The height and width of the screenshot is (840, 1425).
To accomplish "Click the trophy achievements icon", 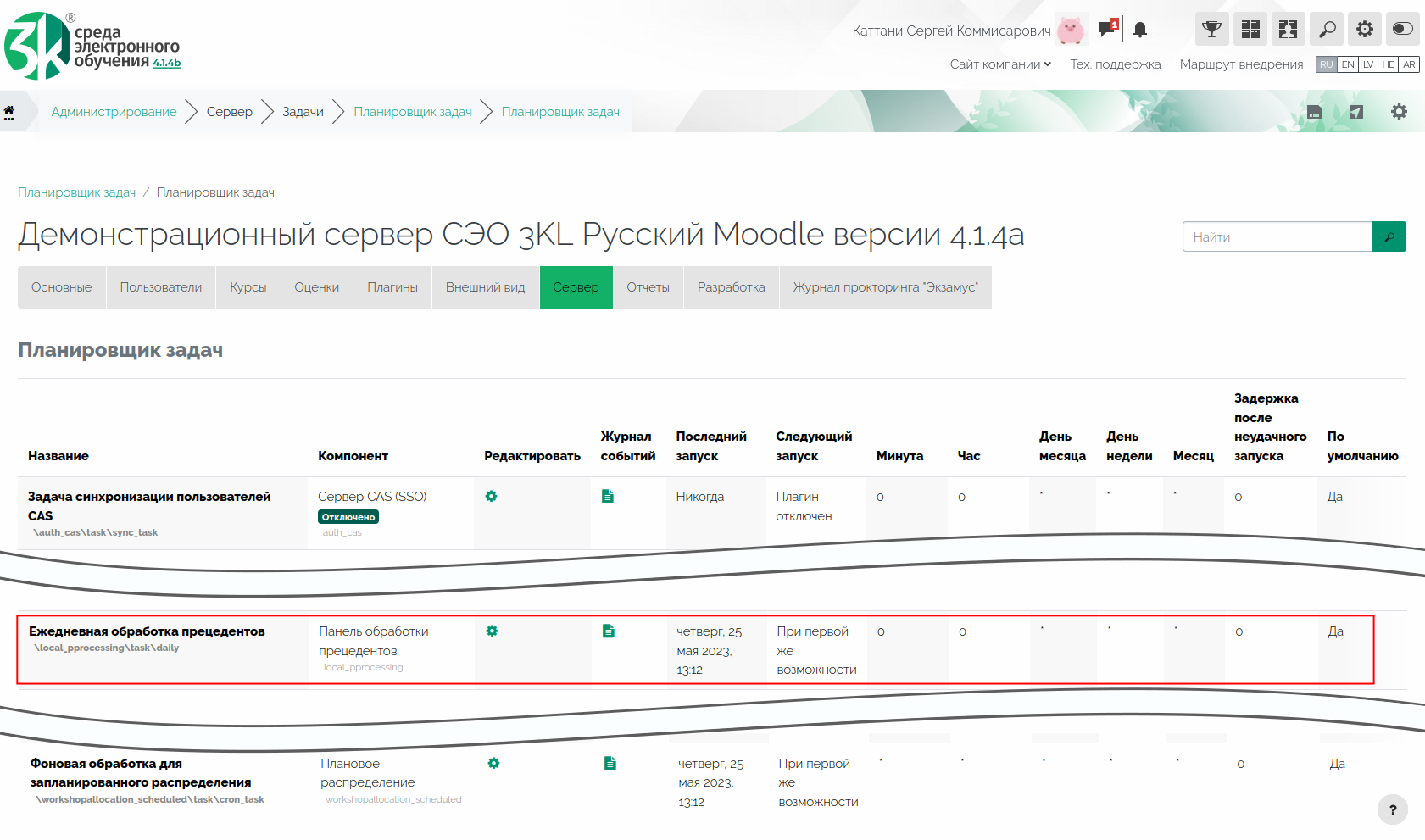I will 1212,29.
